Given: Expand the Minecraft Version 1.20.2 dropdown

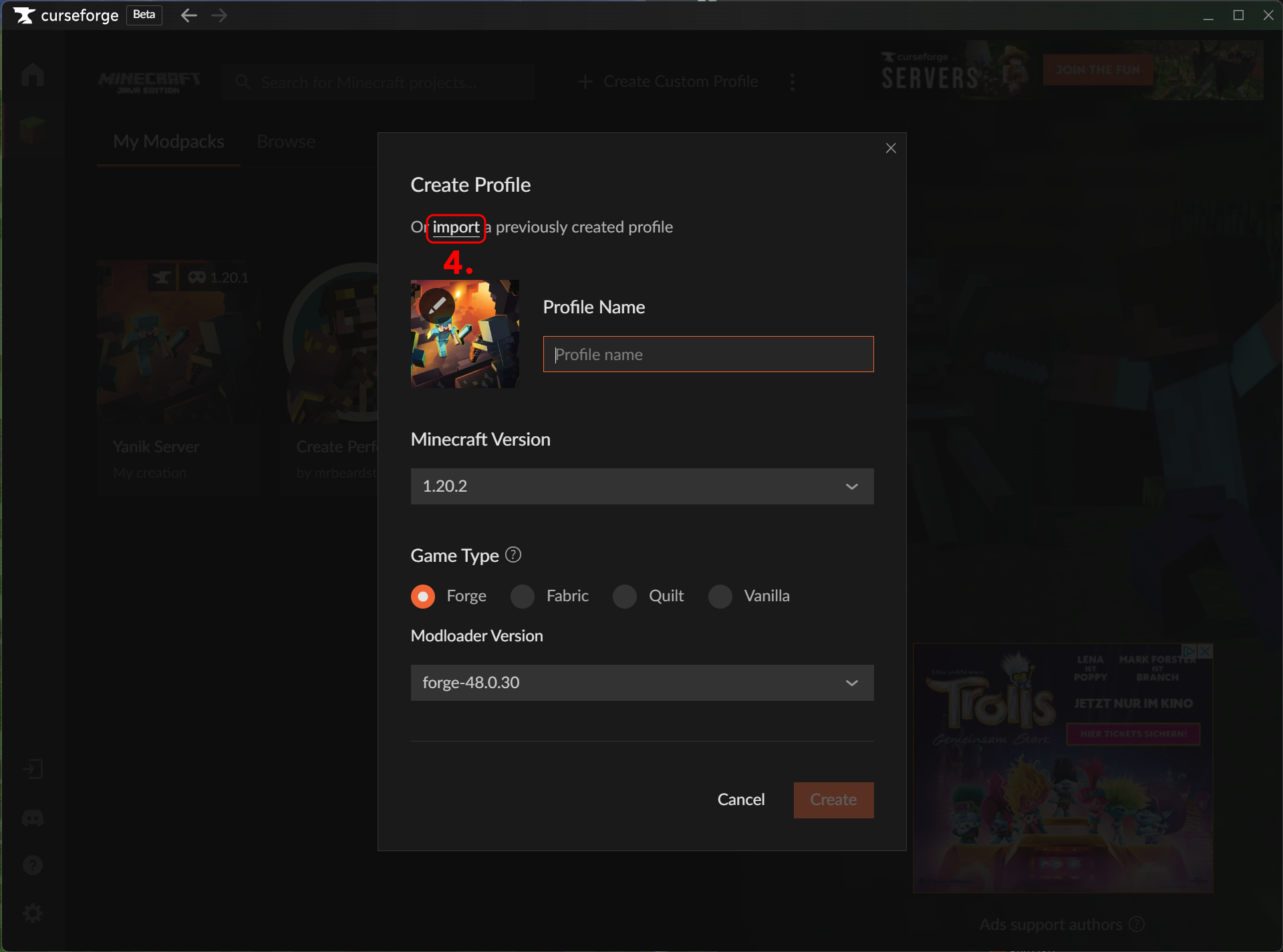Looking at the screenshot, I should 641,486.
